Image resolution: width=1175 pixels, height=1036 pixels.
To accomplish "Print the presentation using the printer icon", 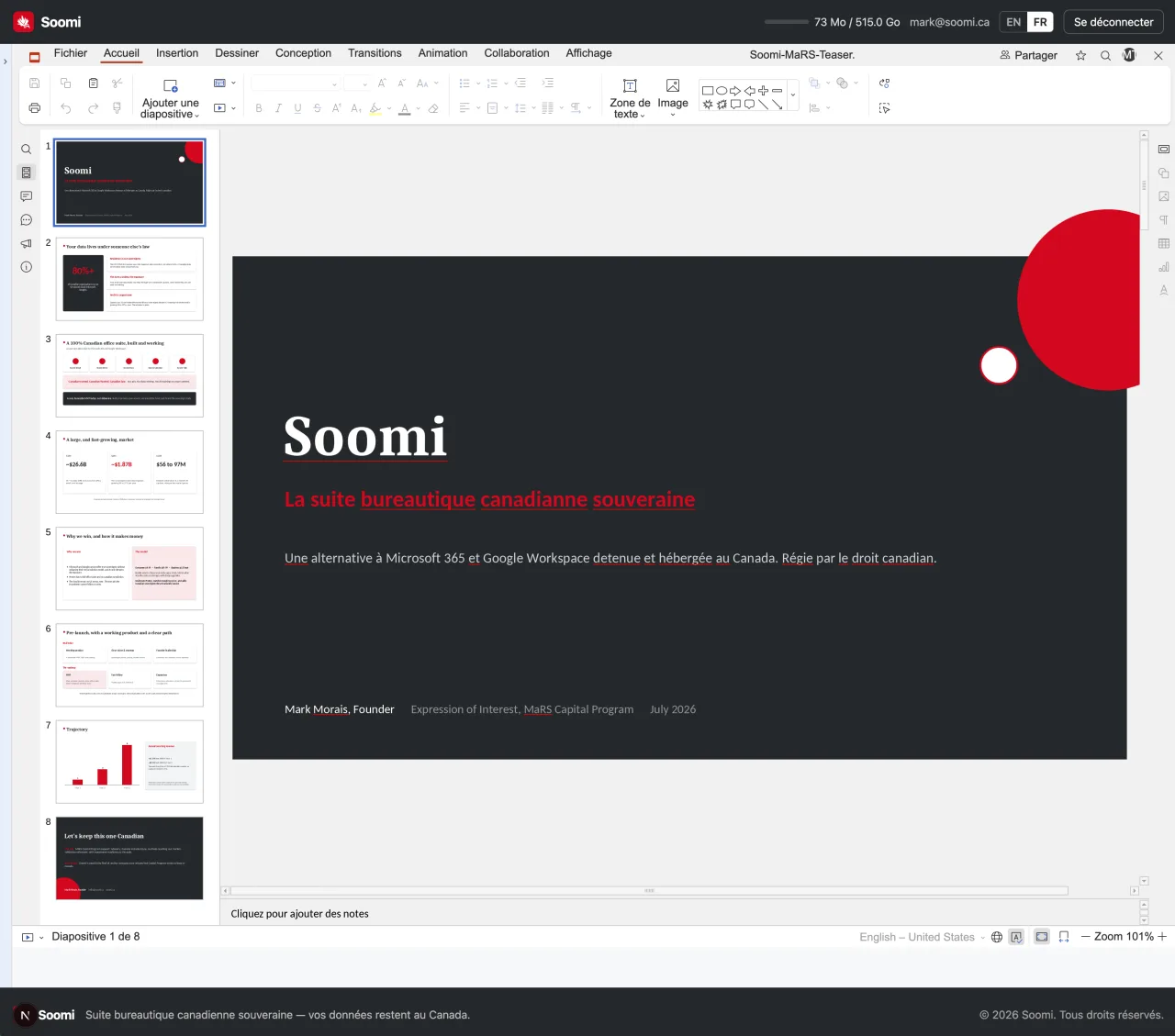I will (x=35, y=107).
